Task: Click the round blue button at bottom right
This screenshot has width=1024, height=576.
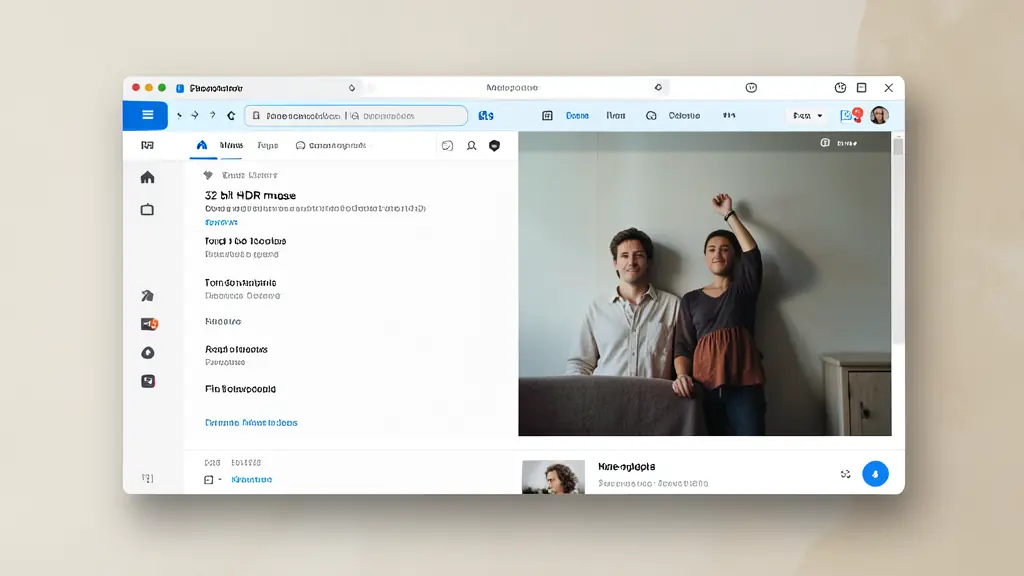Action: [x=875, y=474]
